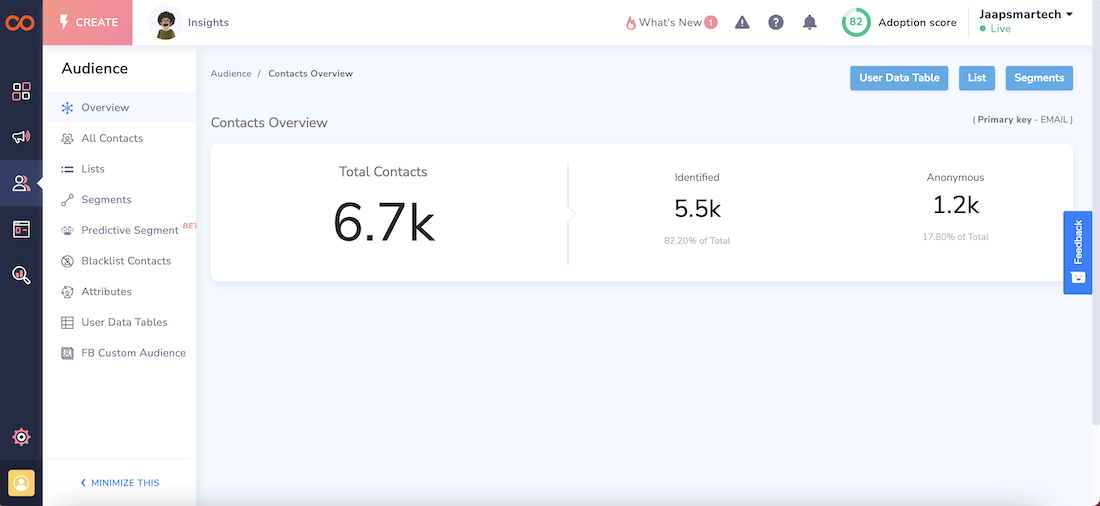Open Blacklist Contacts menu item
The height and width of the screenshot is (506, 1100).
point(126,261)
